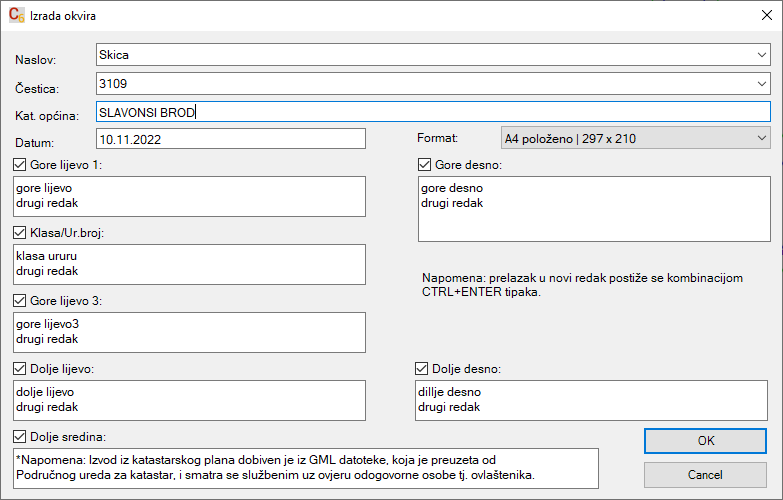The height and width of the screenshot is (500, 783).
Task: Click the Kat. općina text field
Action: coord(432,112)
